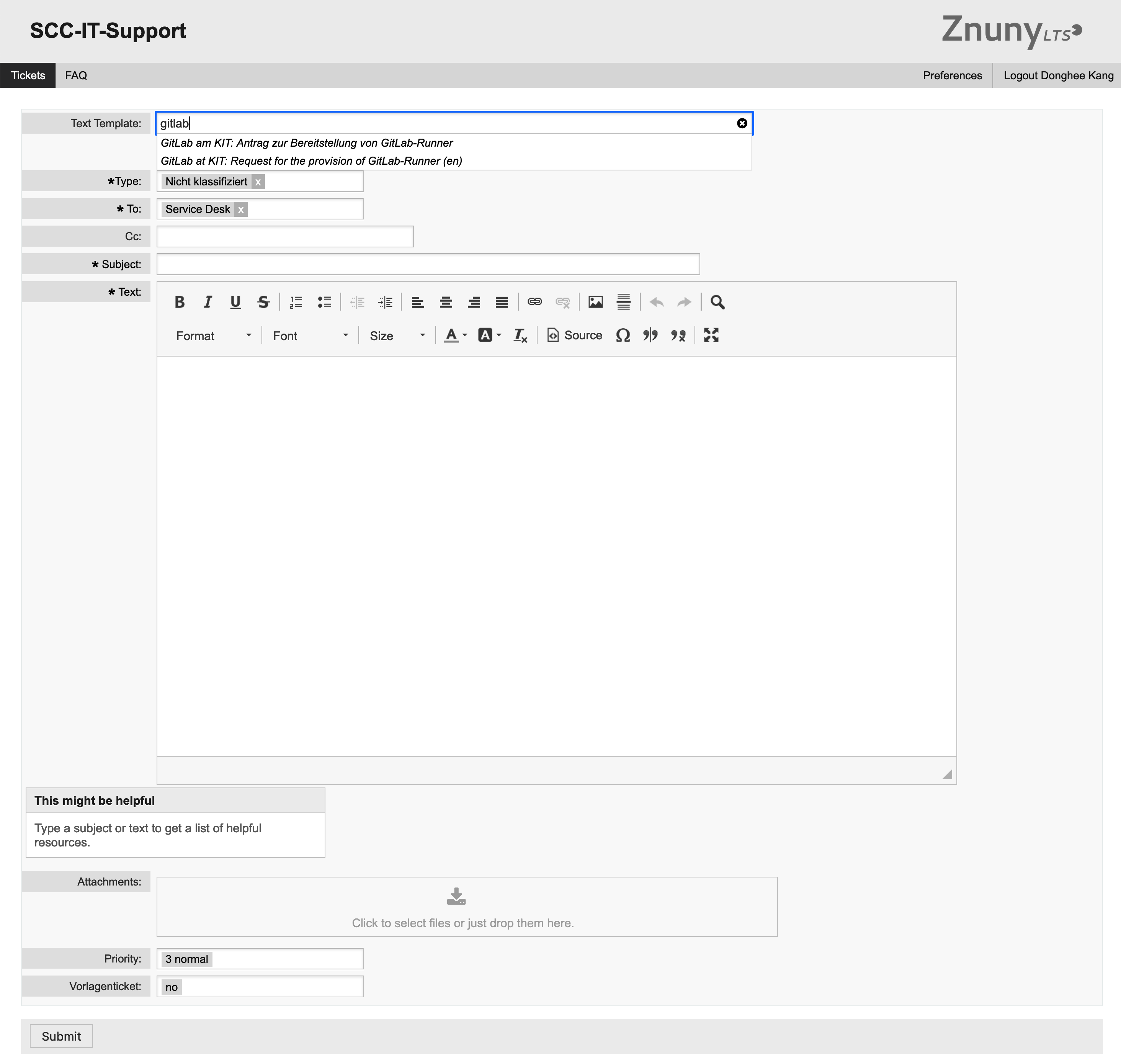Open text color picker

pos(455,335)
